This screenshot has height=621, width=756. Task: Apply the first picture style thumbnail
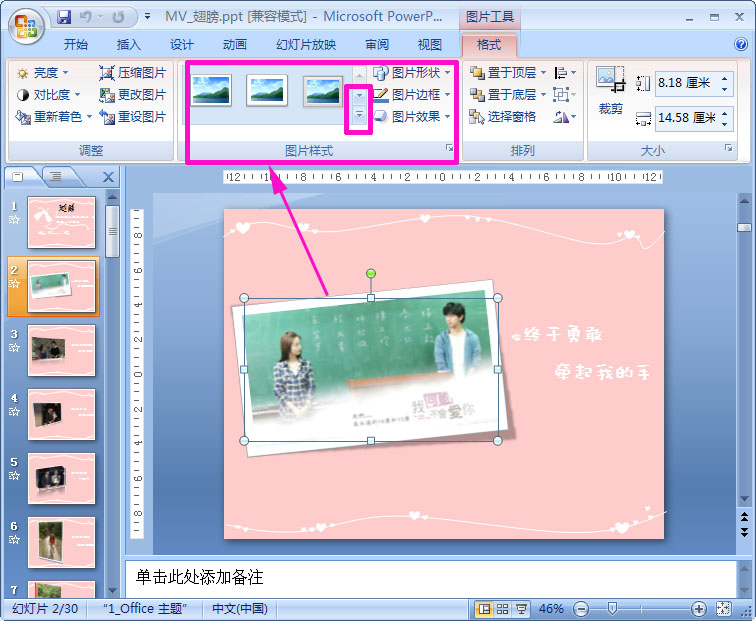211,90
